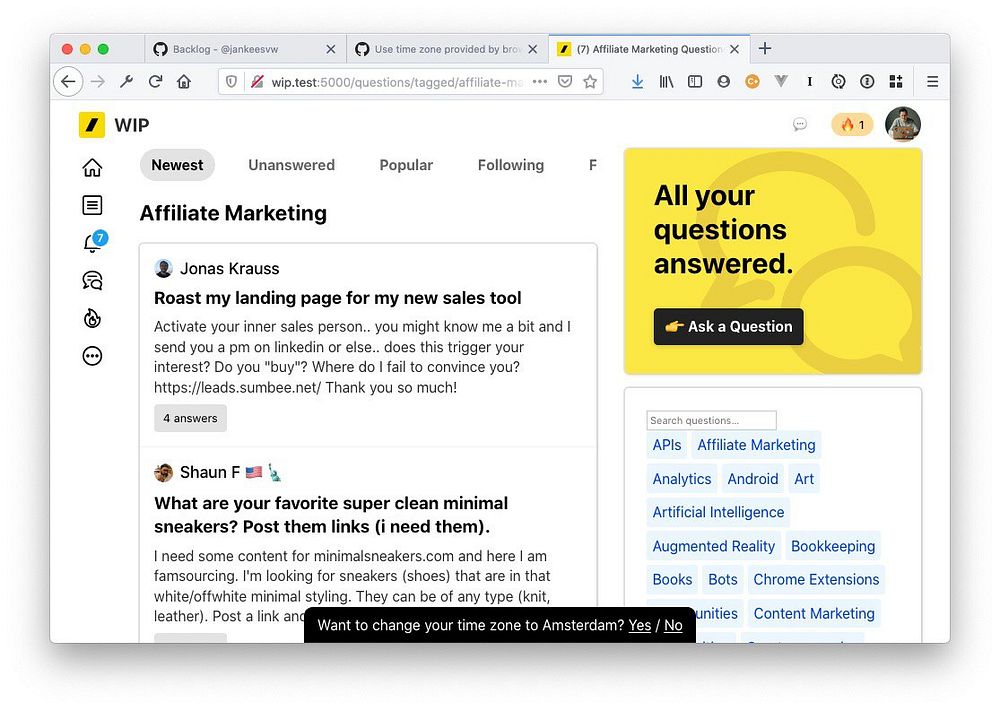
Task: Open the chat bubble icon in header
Action: click(799, 125)
